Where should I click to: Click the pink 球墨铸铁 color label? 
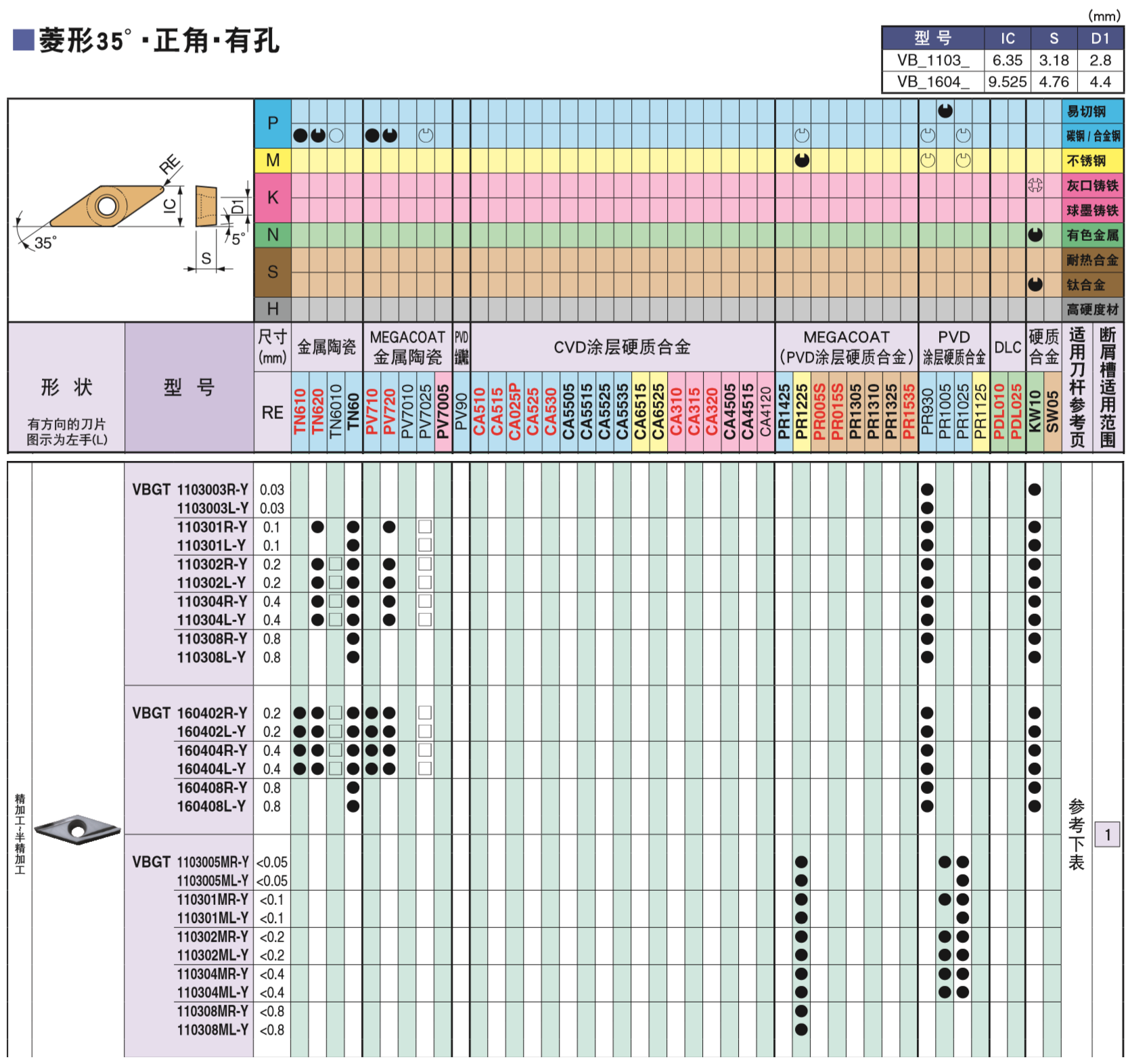[x=1092, y=210]
